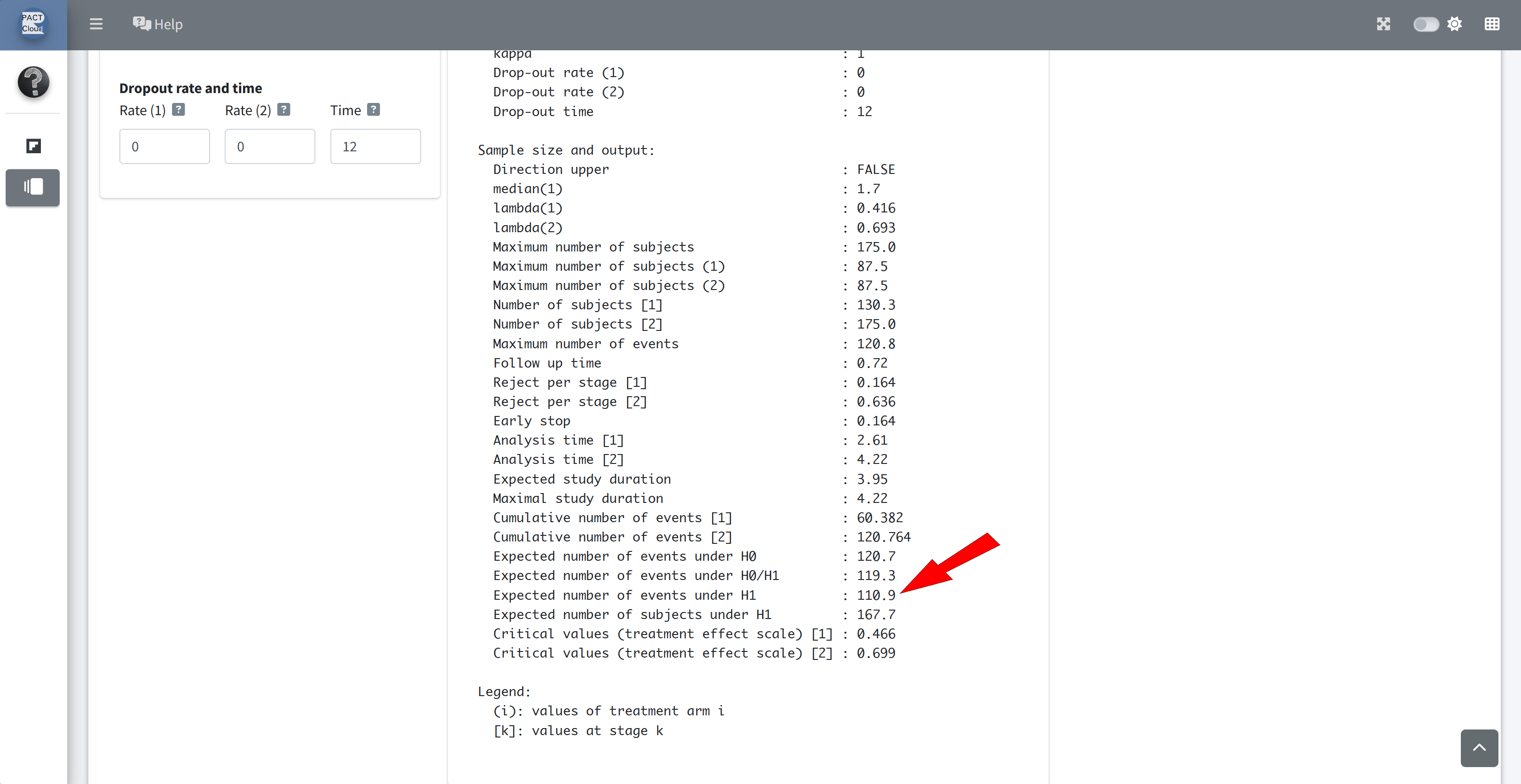The width and height of the screenshot is (1521, 784).
Task: Focus the Rate (1) input field
Action: pos(164,146)
